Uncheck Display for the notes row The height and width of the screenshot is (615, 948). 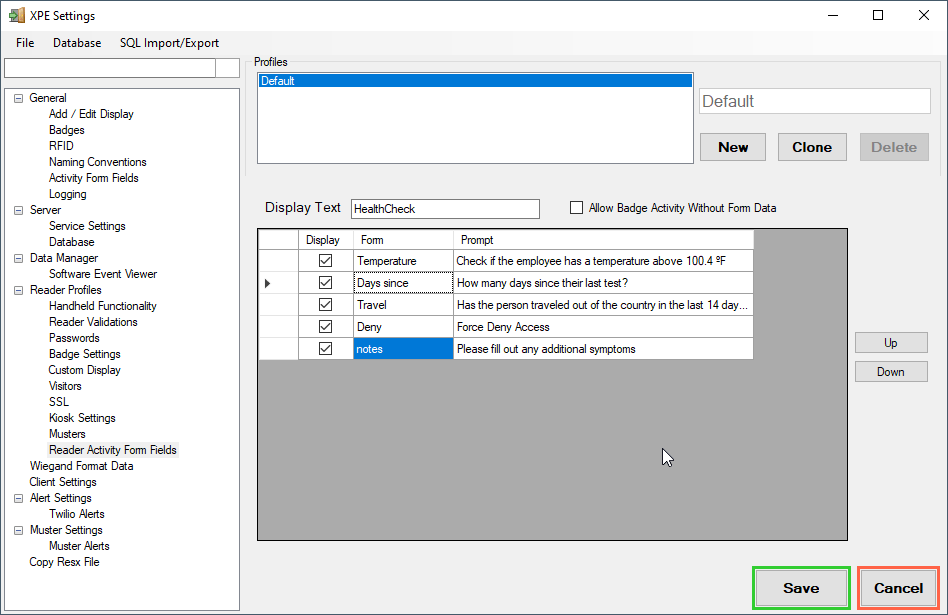point(325,349)
